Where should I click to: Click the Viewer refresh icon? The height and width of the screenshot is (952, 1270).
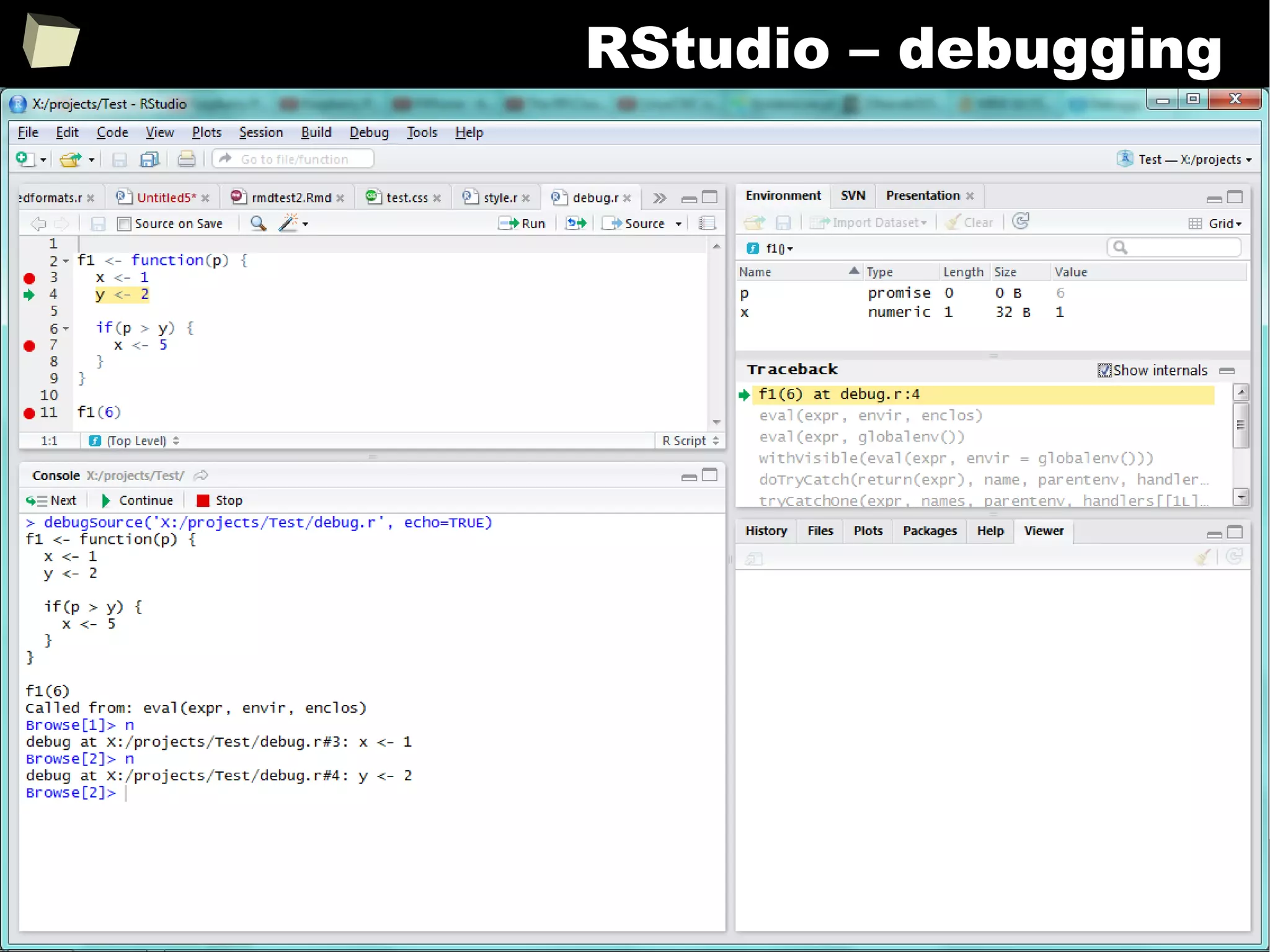coord(1235,557)
